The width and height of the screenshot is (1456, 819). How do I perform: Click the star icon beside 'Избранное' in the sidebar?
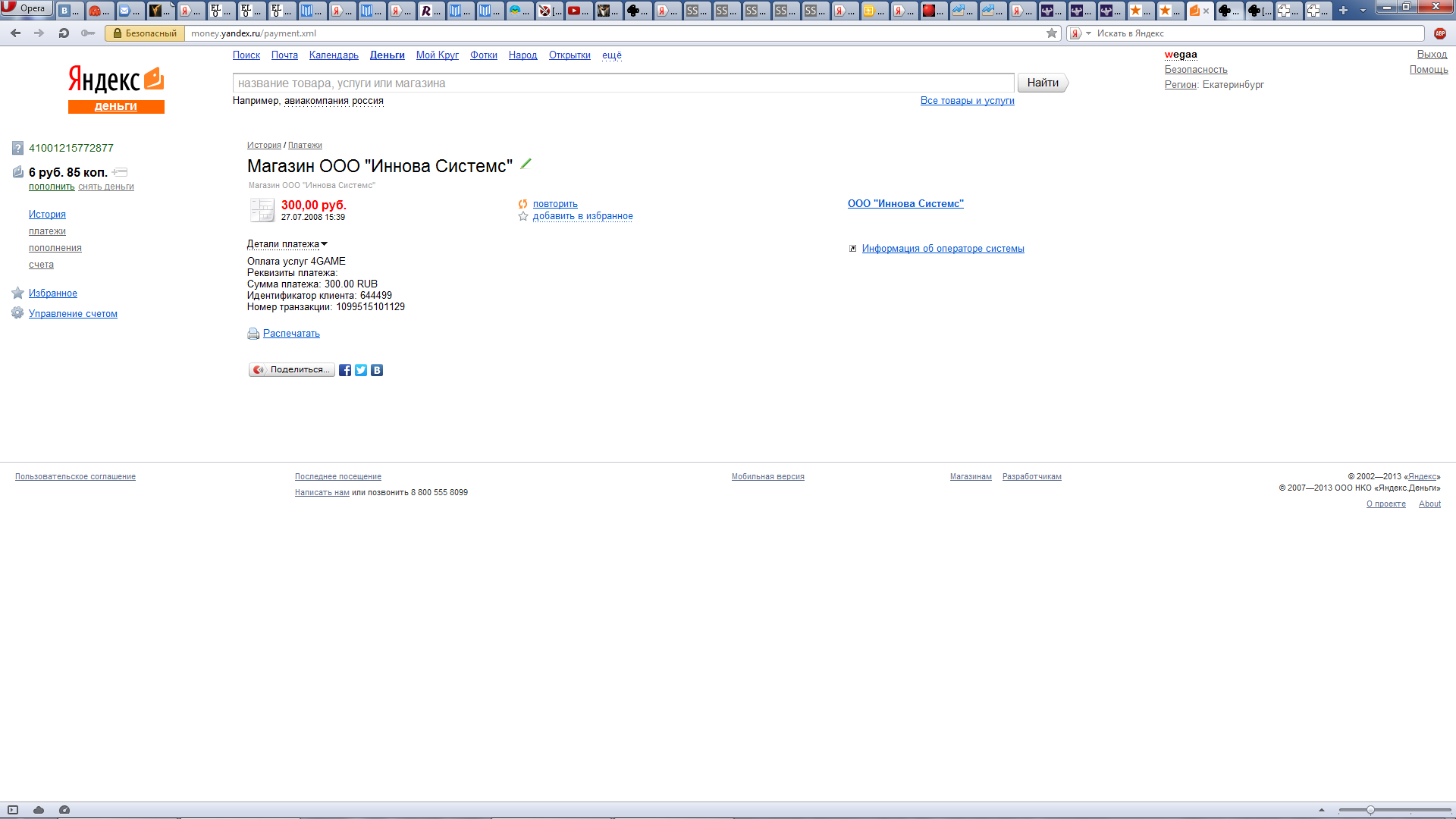tap(18, 293)
